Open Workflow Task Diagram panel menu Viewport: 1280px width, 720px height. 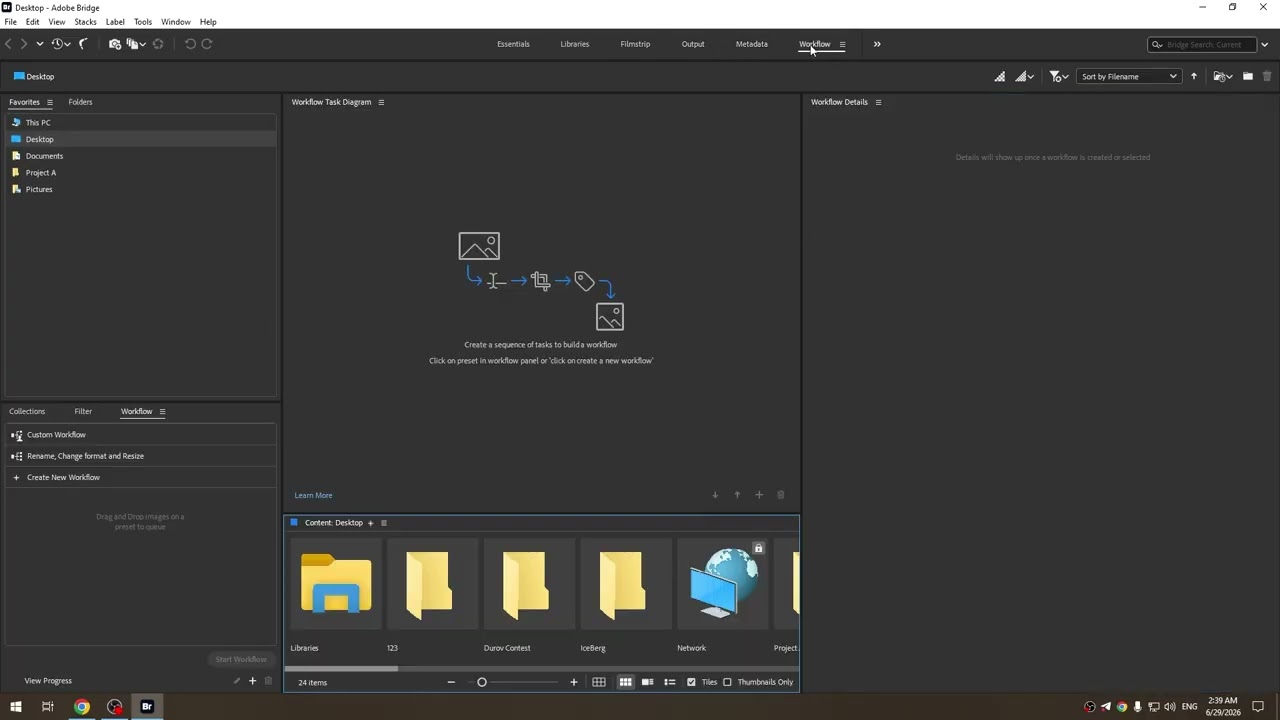[381, 102]
